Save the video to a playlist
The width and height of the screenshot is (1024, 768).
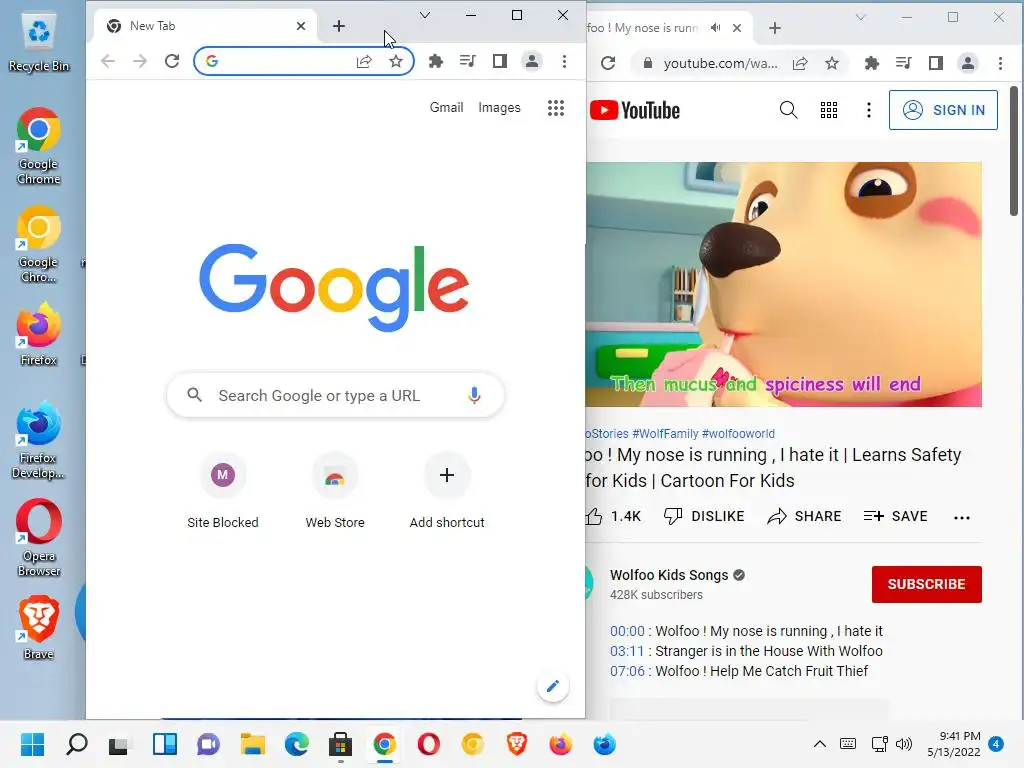coord(895,517)
